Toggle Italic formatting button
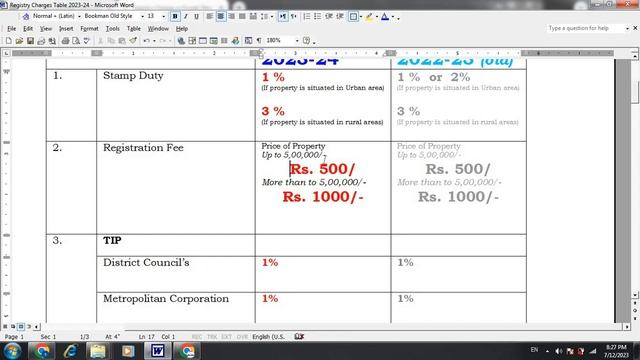The image size is (640, 360). 186,16
